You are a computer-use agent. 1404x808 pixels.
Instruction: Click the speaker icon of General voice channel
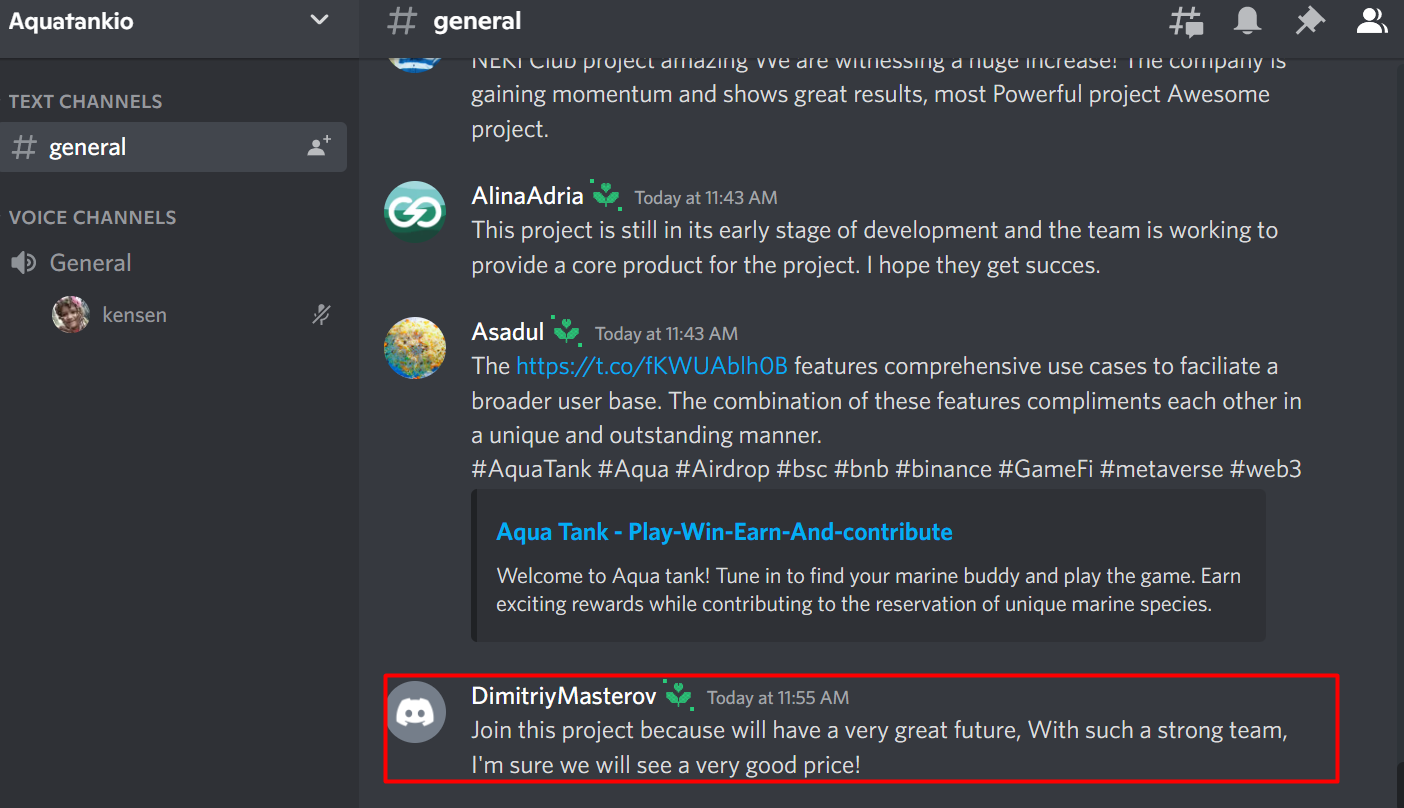(x=23, y=263)
